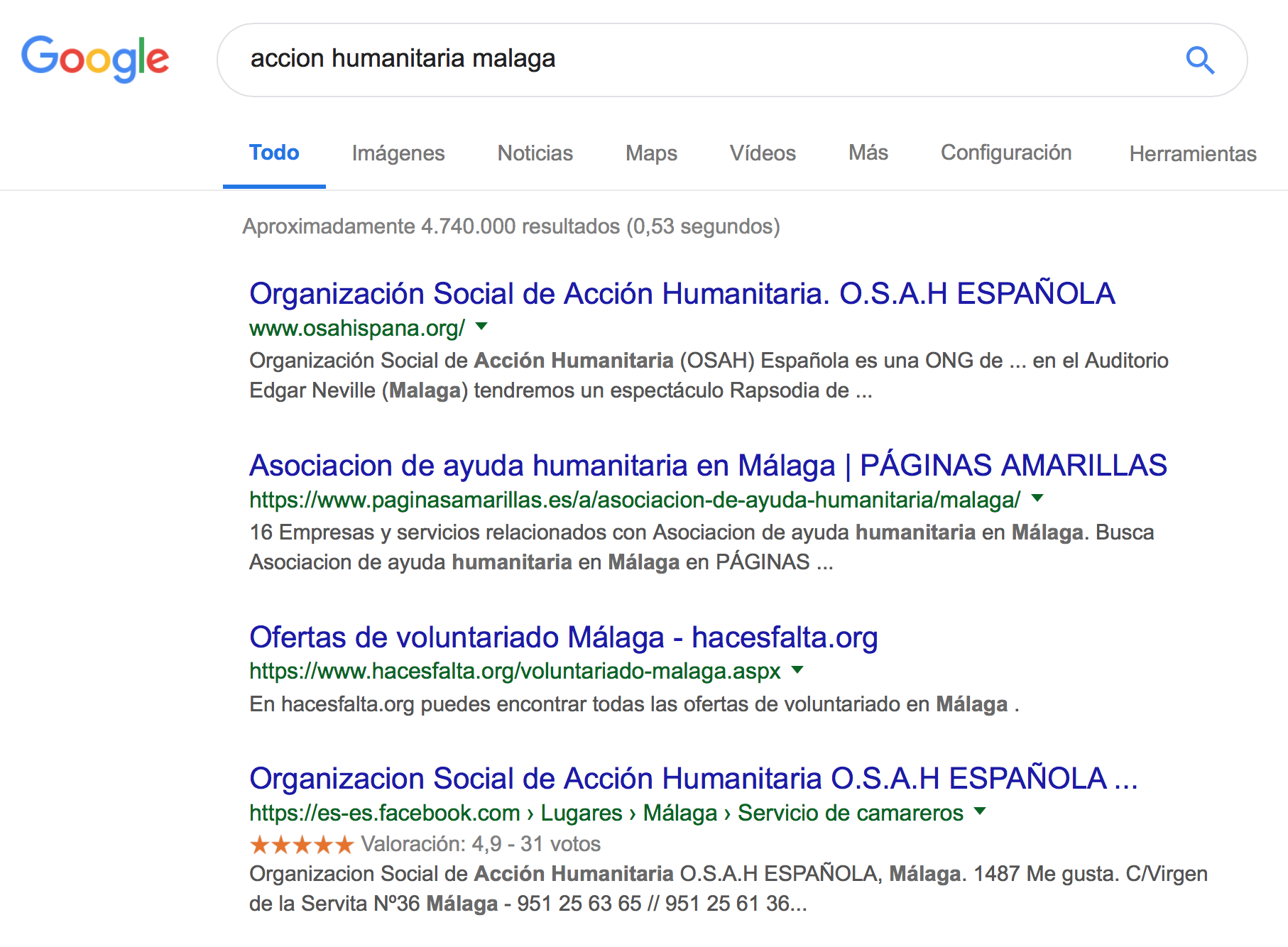The height and width of the screenshot is (947, 1288).
Task: Click the five-star rating icons under Facebook result
Action: (302, 845)
